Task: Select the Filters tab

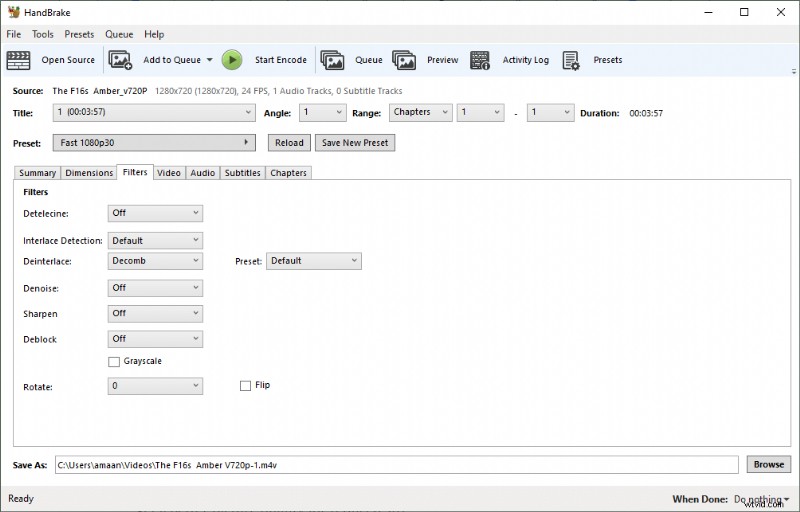Action: (135, 172)
